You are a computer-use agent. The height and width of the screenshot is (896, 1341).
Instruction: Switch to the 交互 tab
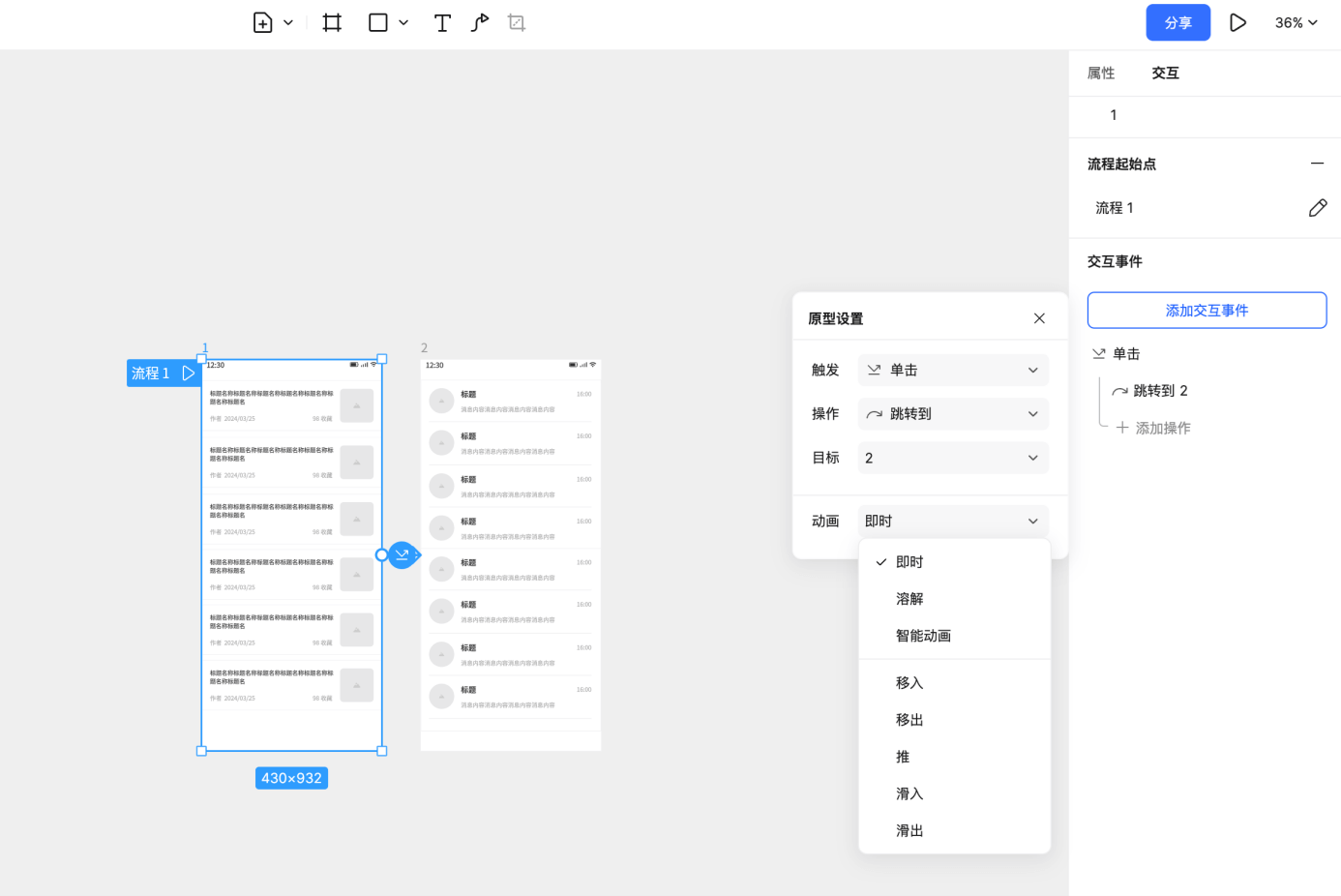point(1166,73)
